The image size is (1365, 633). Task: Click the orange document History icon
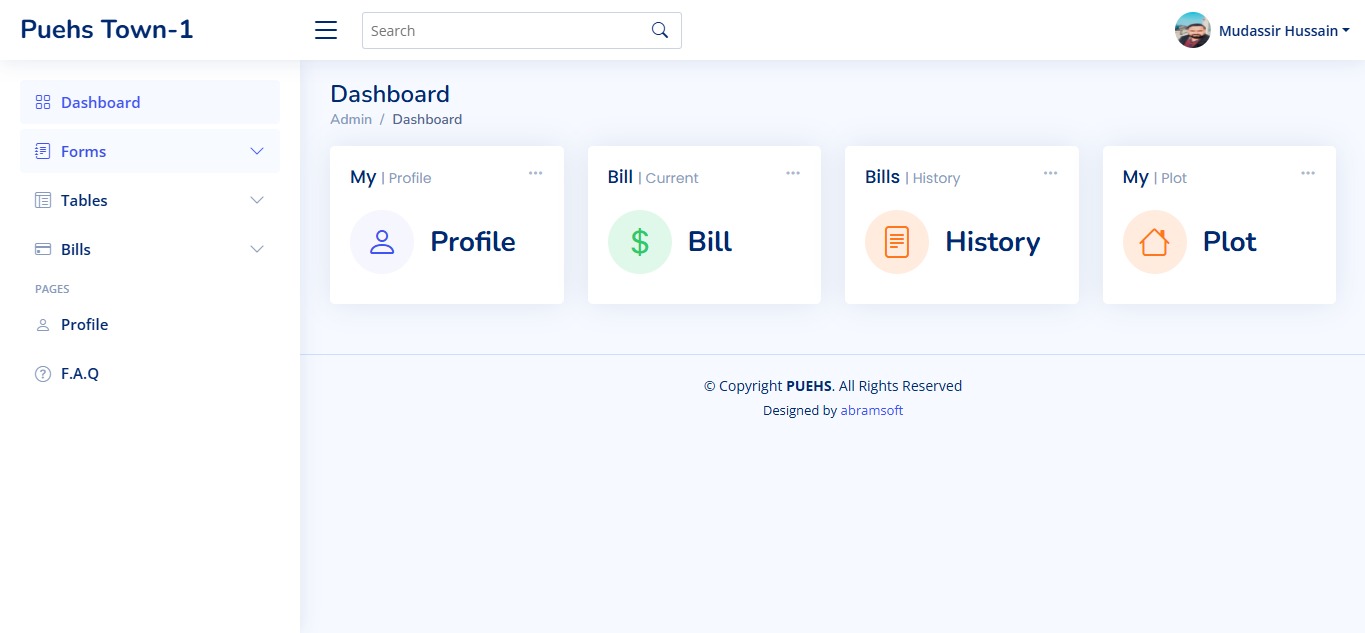coord(897,242)
